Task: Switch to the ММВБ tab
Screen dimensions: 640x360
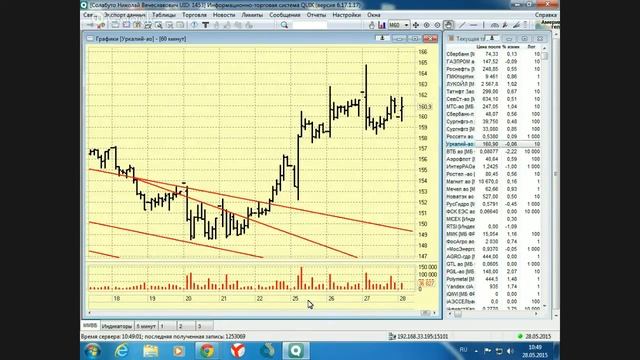Action: tap(90, 326)
